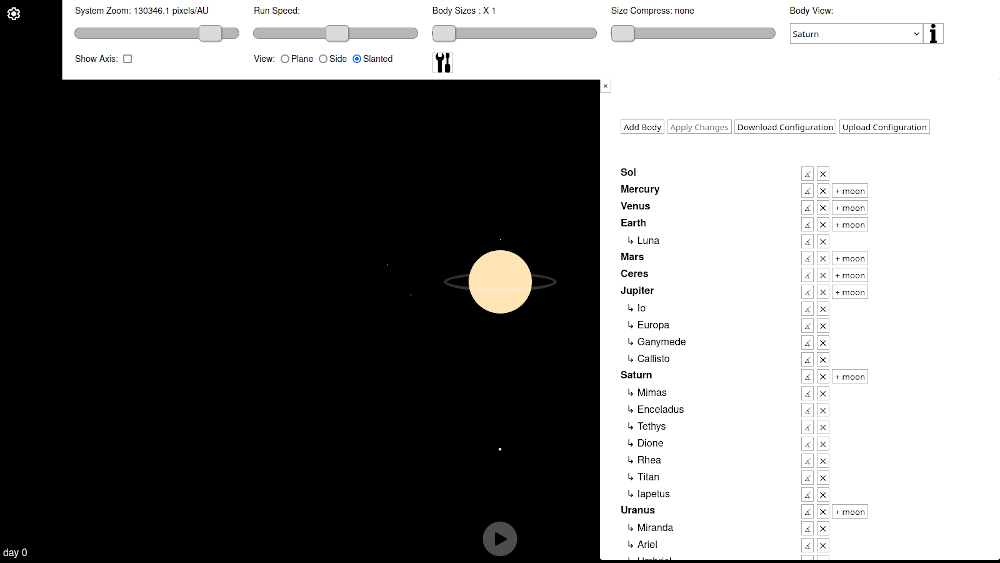The width and height of the screenshot is (1000, 563).
Task: Add a moon to Jupiter
Action: [x=849, y=292]
